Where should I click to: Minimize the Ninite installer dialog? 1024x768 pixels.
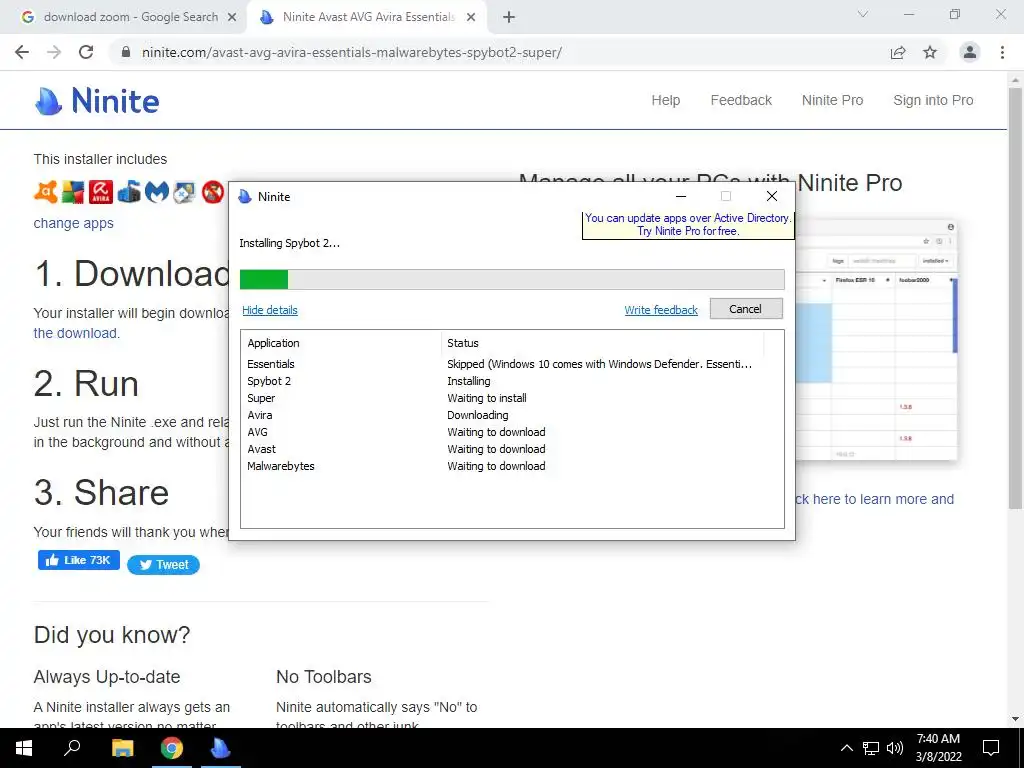click(x=680, y=196)
